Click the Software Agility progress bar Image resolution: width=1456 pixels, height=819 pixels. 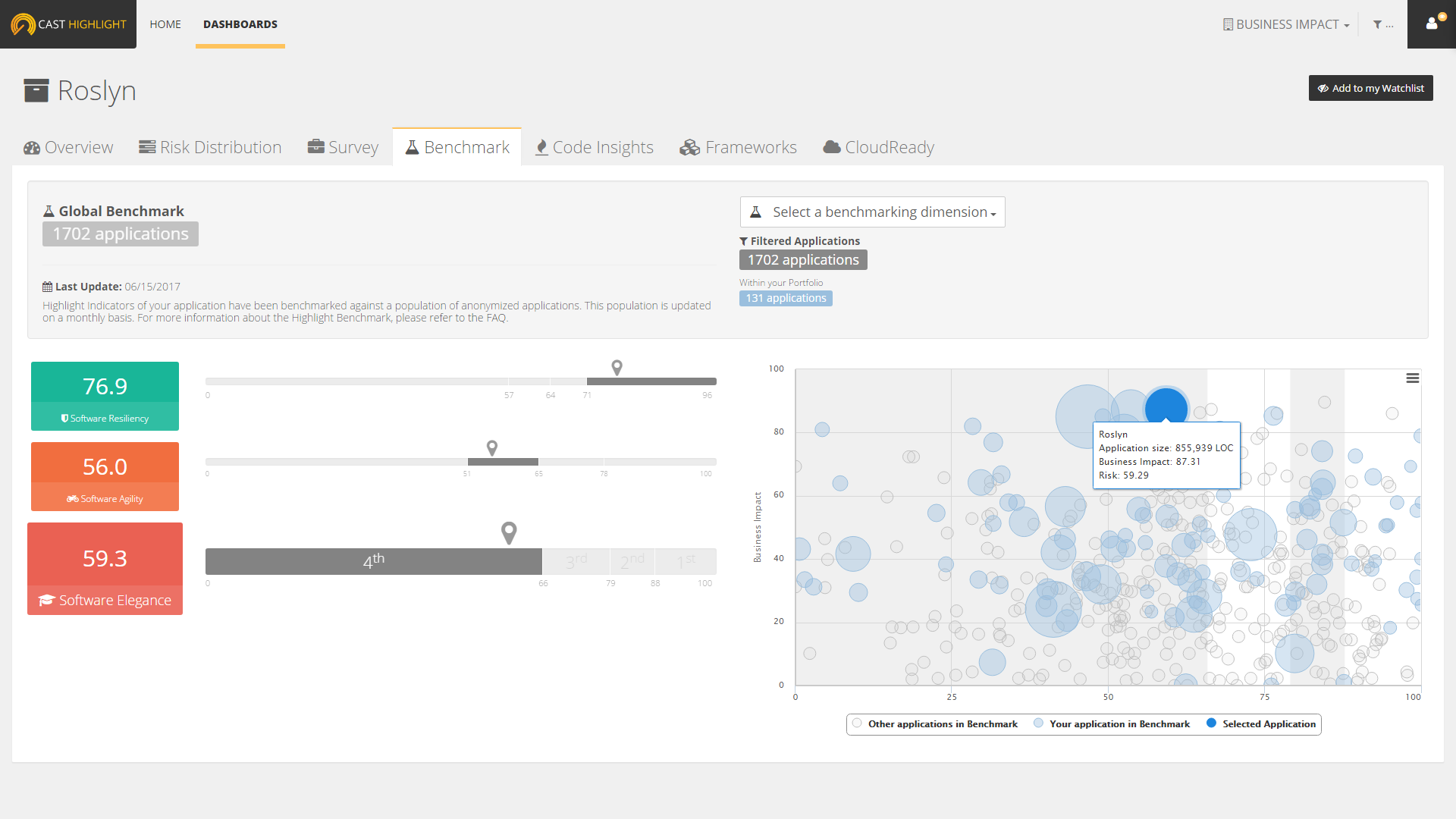(x=460, y=462)
